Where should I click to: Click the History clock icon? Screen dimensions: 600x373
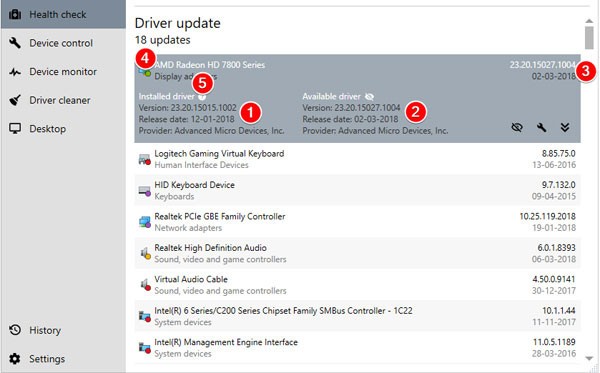click(x=15, y=330)
